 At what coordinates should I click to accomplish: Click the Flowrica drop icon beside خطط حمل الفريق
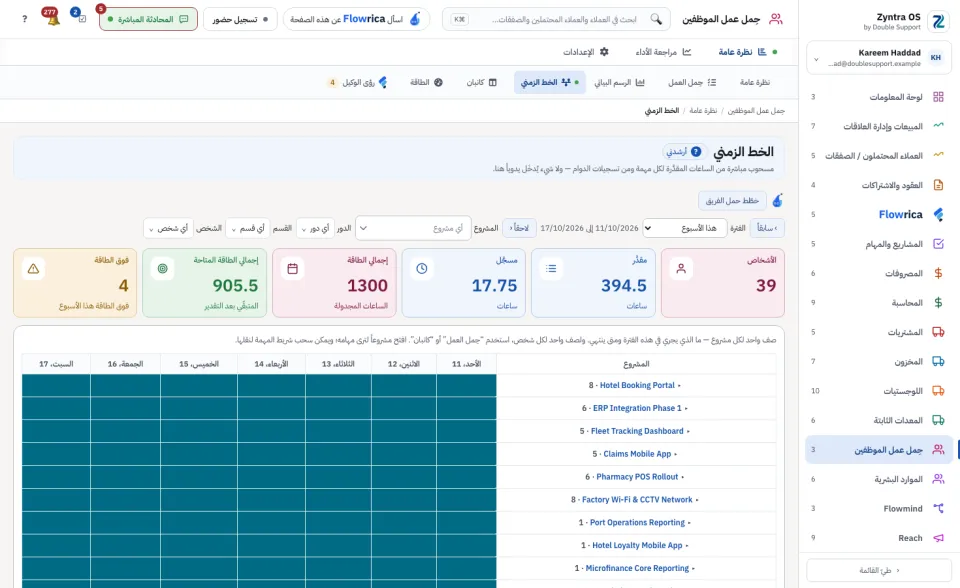coord(778,200)
